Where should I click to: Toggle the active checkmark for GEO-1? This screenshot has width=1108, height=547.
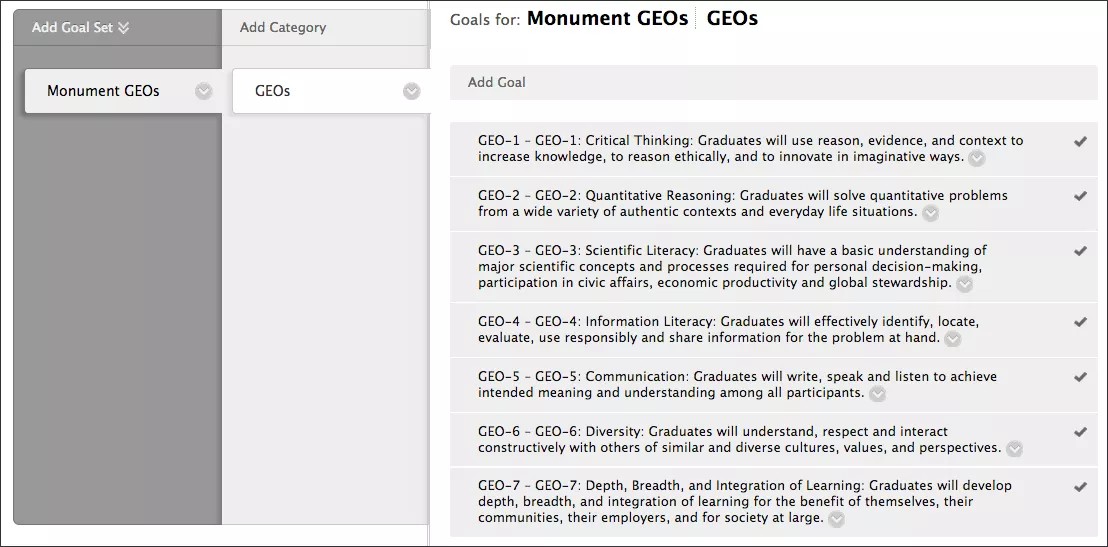pyautogui.click(x=1080, y=142)
